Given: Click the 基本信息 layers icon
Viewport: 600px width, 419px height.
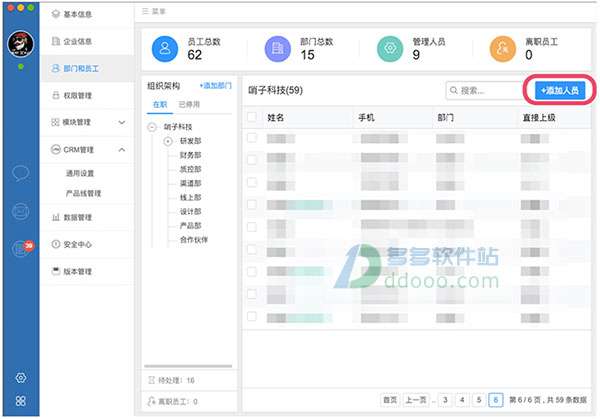Looking at the screenshot, I should (x=56, y=14).
